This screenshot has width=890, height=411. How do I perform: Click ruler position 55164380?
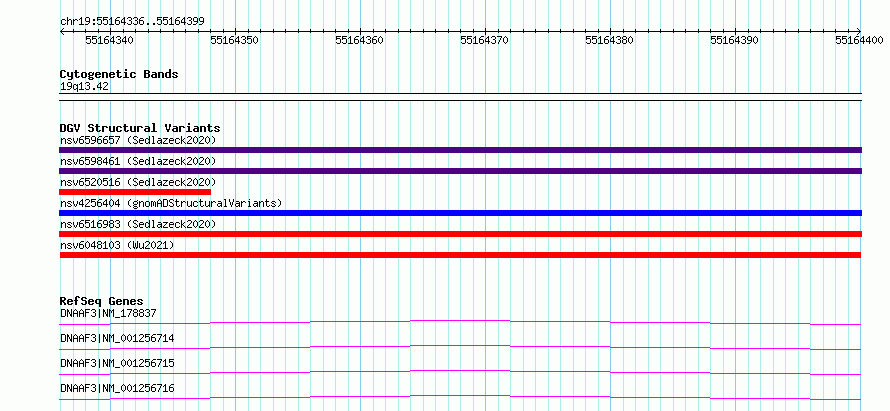pos(609,40)
